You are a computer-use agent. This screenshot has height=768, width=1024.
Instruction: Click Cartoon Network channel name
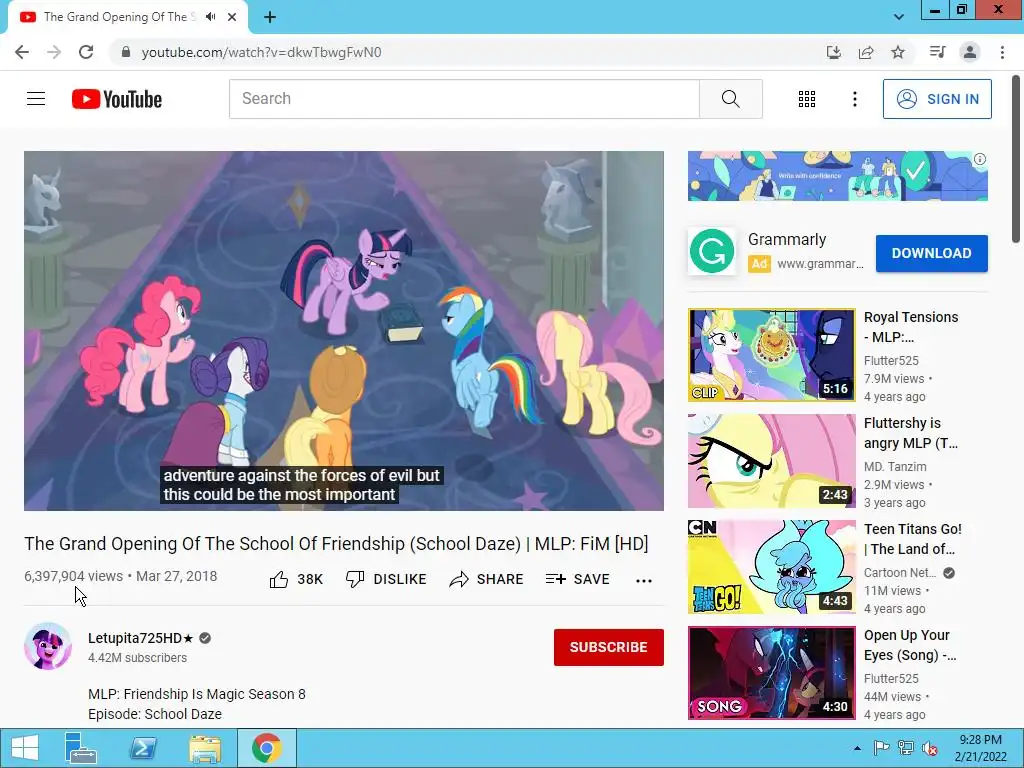900,573
